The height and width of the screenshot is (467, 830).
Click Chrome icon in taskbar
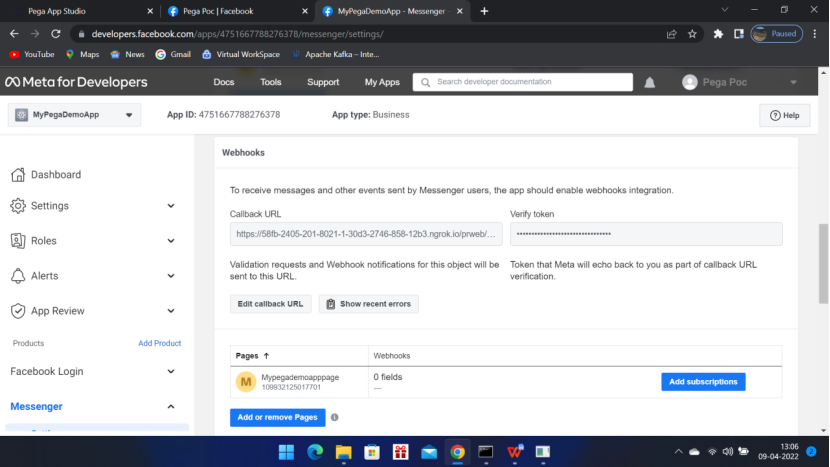(x=458, y=452)
